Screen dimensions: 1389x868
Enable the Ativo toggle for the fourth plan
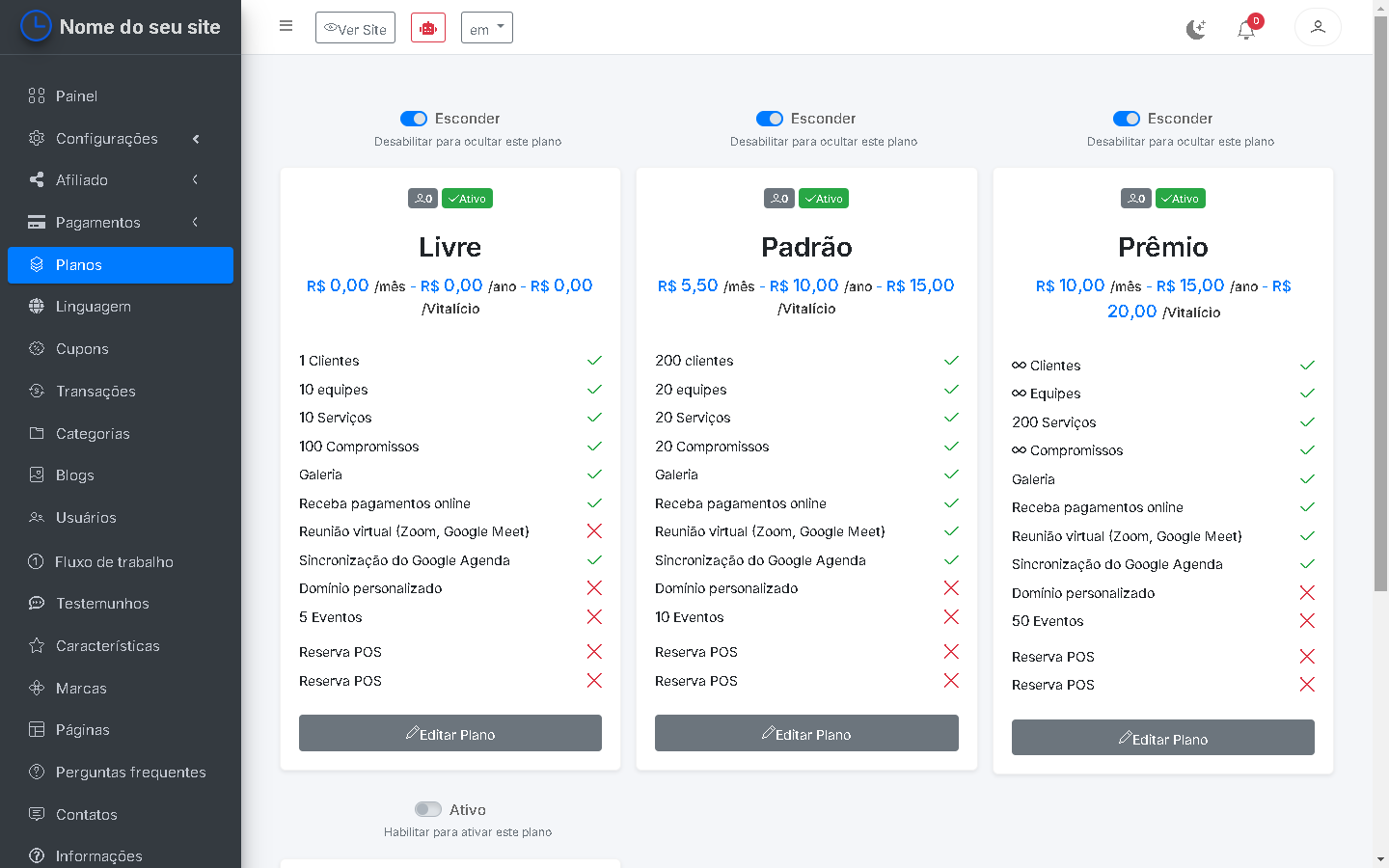tap(428, 810)
